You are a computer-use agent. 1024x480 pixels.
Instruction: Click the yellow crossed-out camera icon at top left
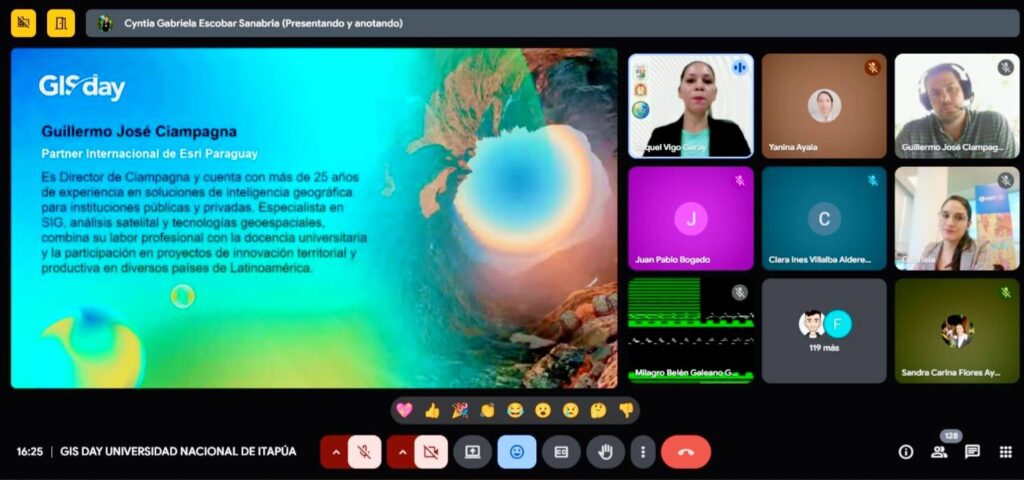tap(23, 22)
